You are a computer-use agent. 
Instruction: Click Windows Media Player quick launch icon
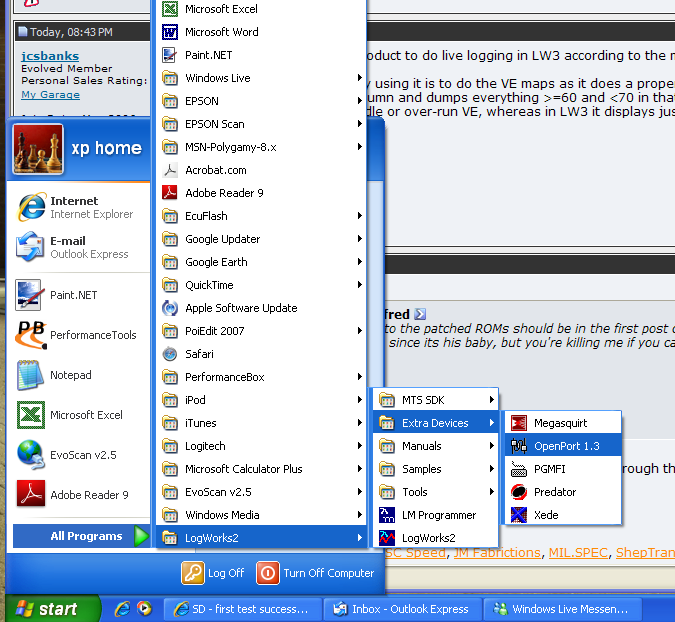click(144, 608)
